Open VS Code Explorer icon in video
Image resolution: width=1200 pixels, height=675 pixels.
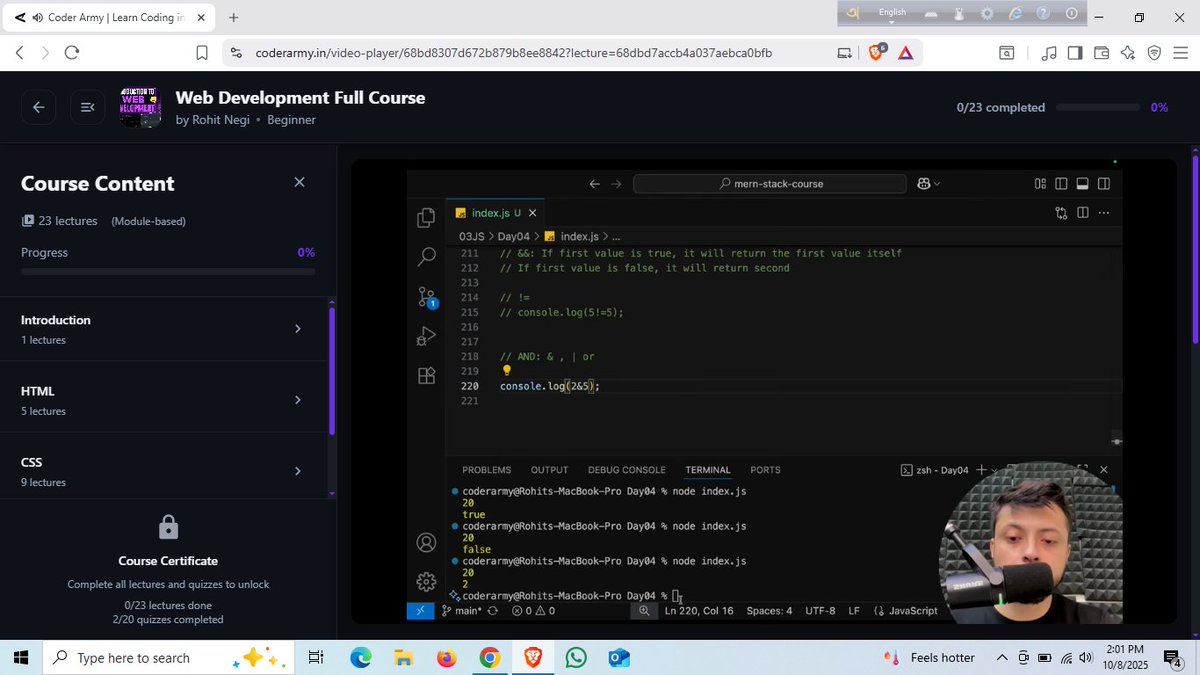coord(426,217)
